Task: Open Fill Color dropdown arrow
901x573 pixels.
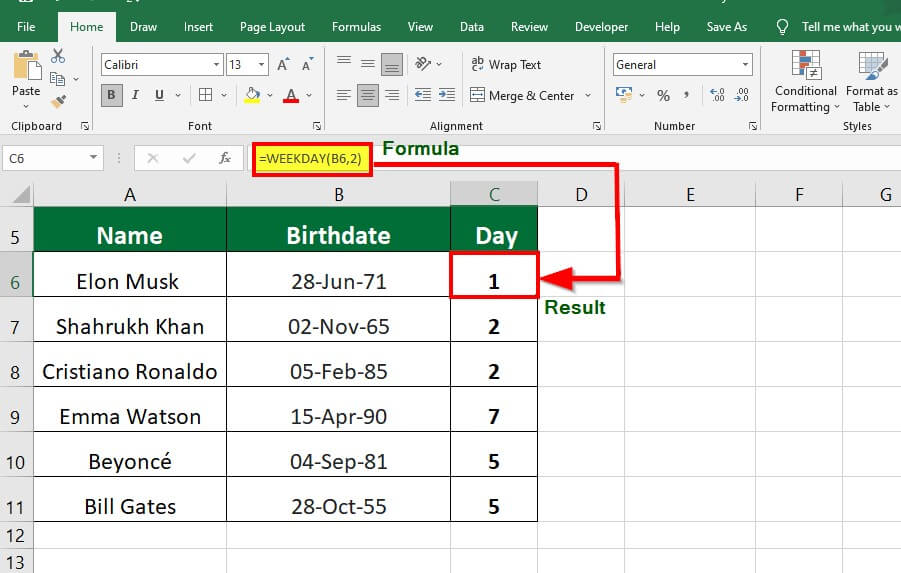Action: click(269, 95)
